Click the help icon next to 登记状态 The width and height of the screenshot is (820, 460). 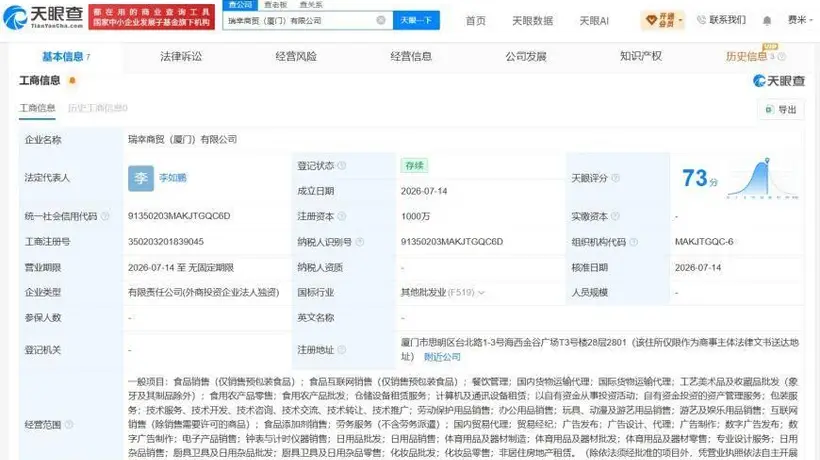[x=341, y=166]
